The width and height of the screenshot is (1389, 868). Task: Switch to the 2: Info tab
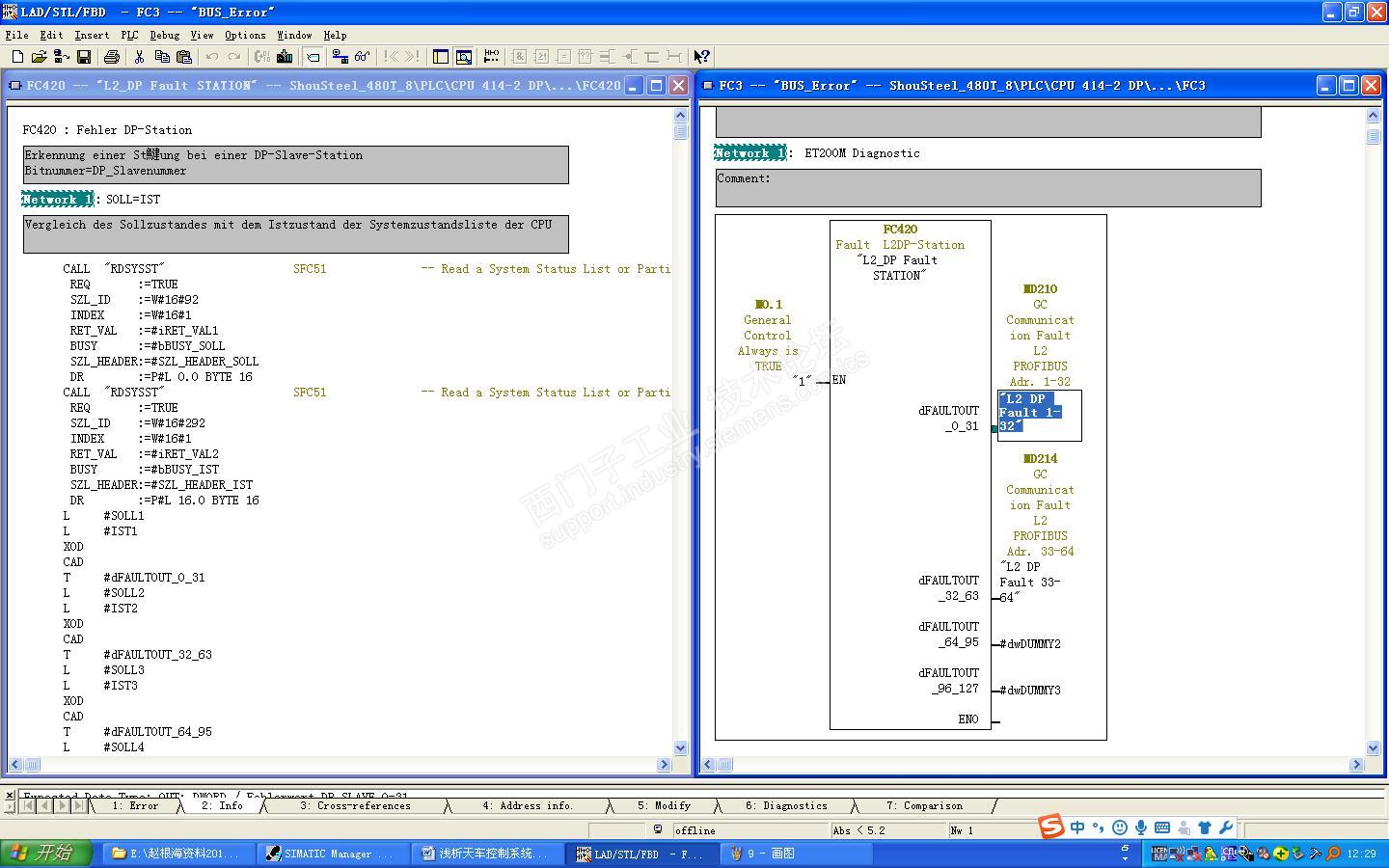coord(222,805)
